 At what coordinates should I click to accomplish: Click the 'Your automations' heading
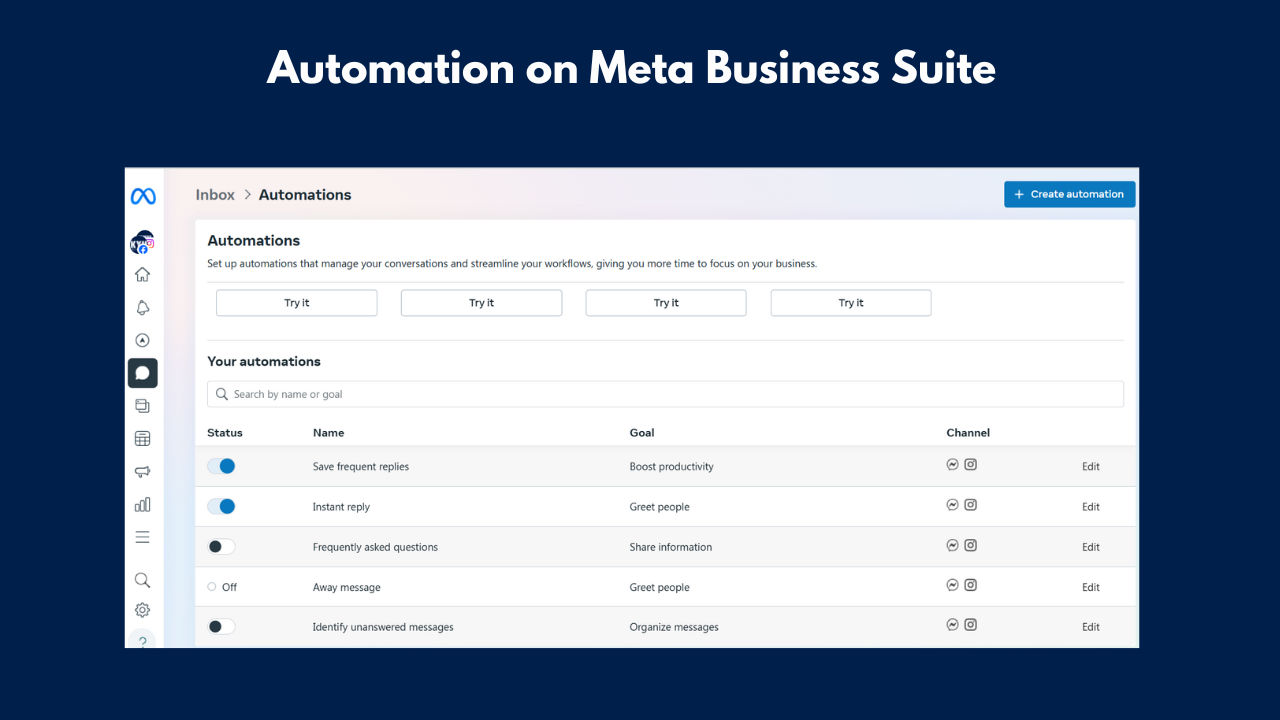coord(264,362)
